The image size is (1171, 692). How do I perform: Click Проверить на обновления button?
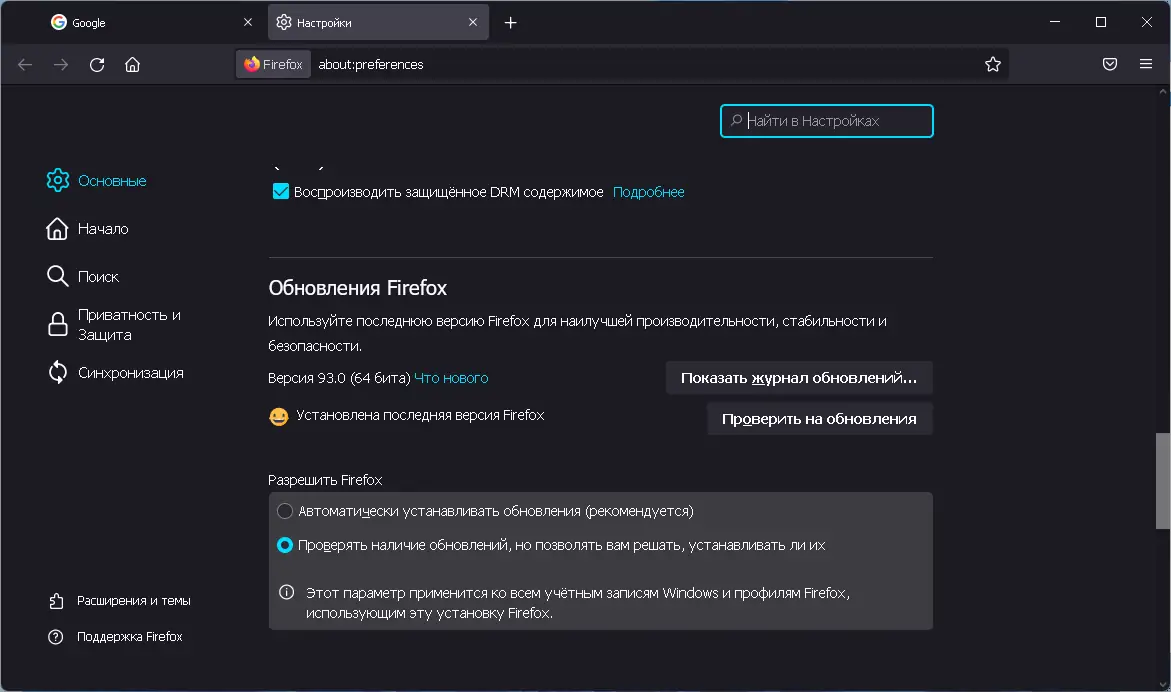(x=819, y=419)
